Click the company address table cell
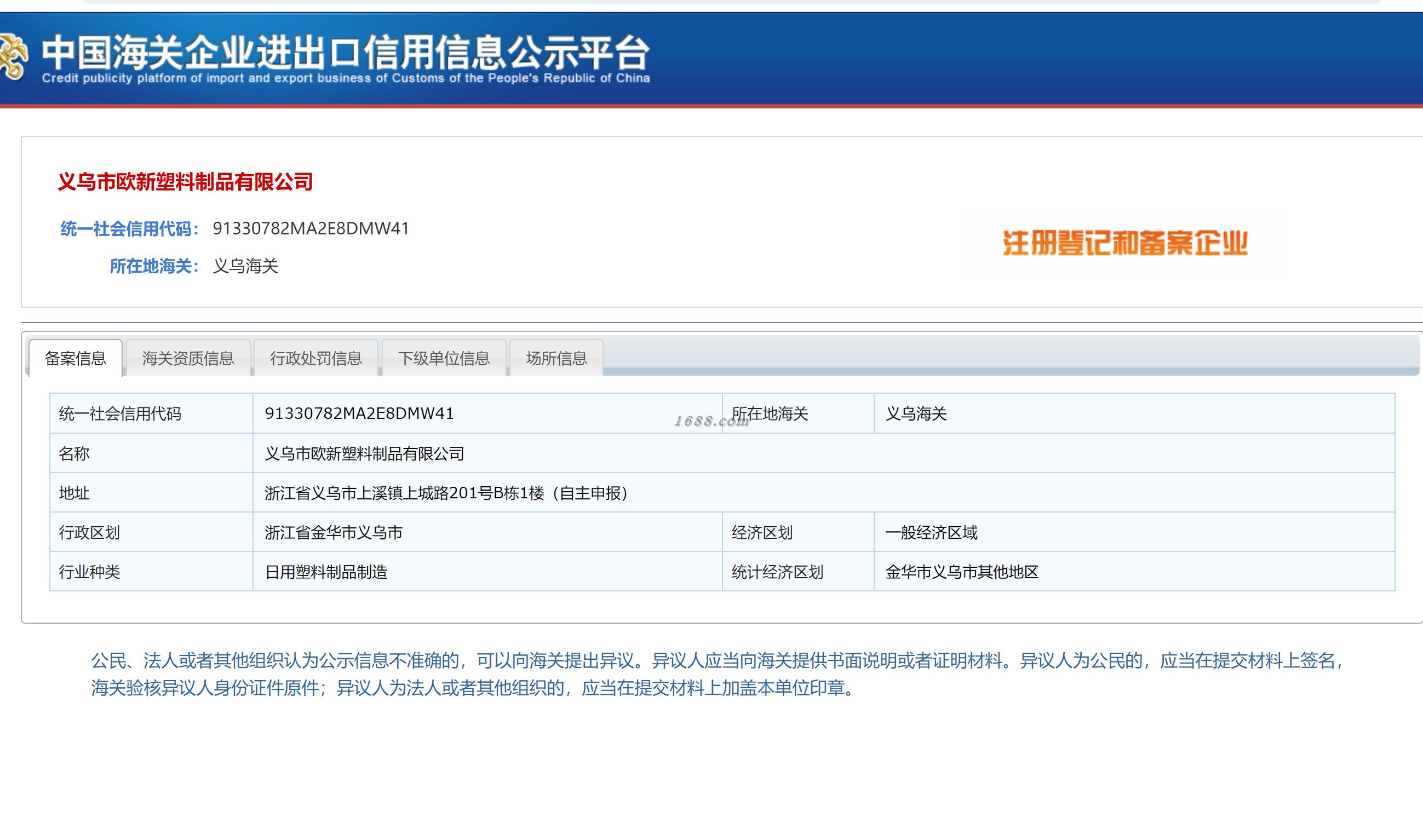Viewport: 1423px width, 840px height. [446, 493]
